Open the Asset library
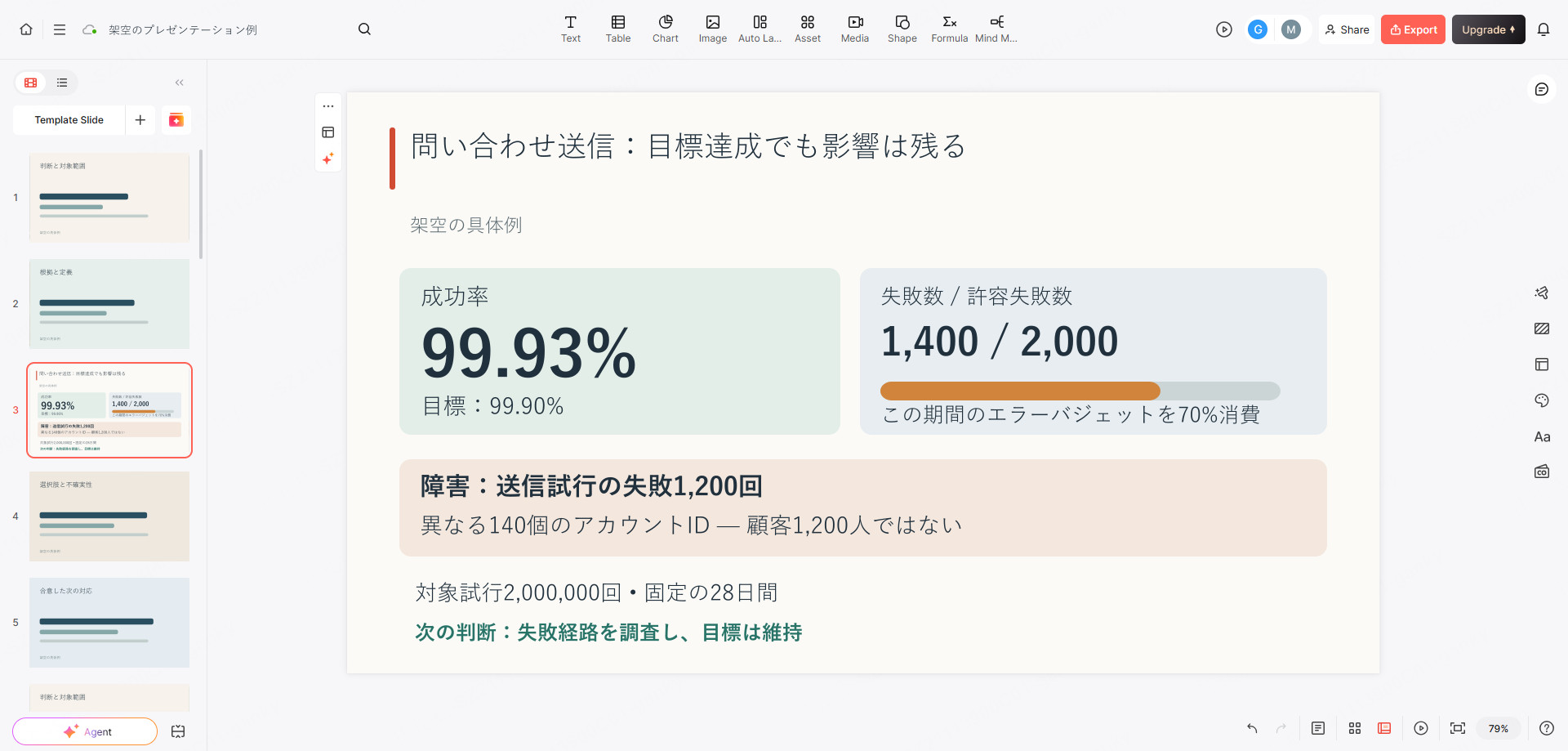The width and height of the screenshot is (1568, 751). (808, 29)
